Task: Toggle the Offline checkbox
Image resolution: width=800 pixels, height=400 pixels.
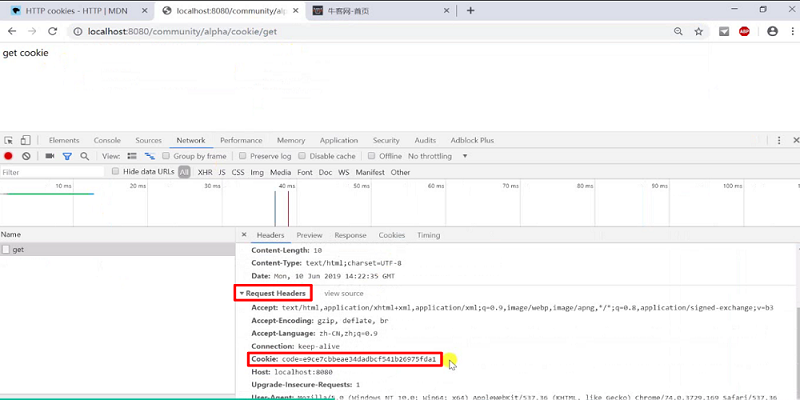Action: (x=372, y=156)
